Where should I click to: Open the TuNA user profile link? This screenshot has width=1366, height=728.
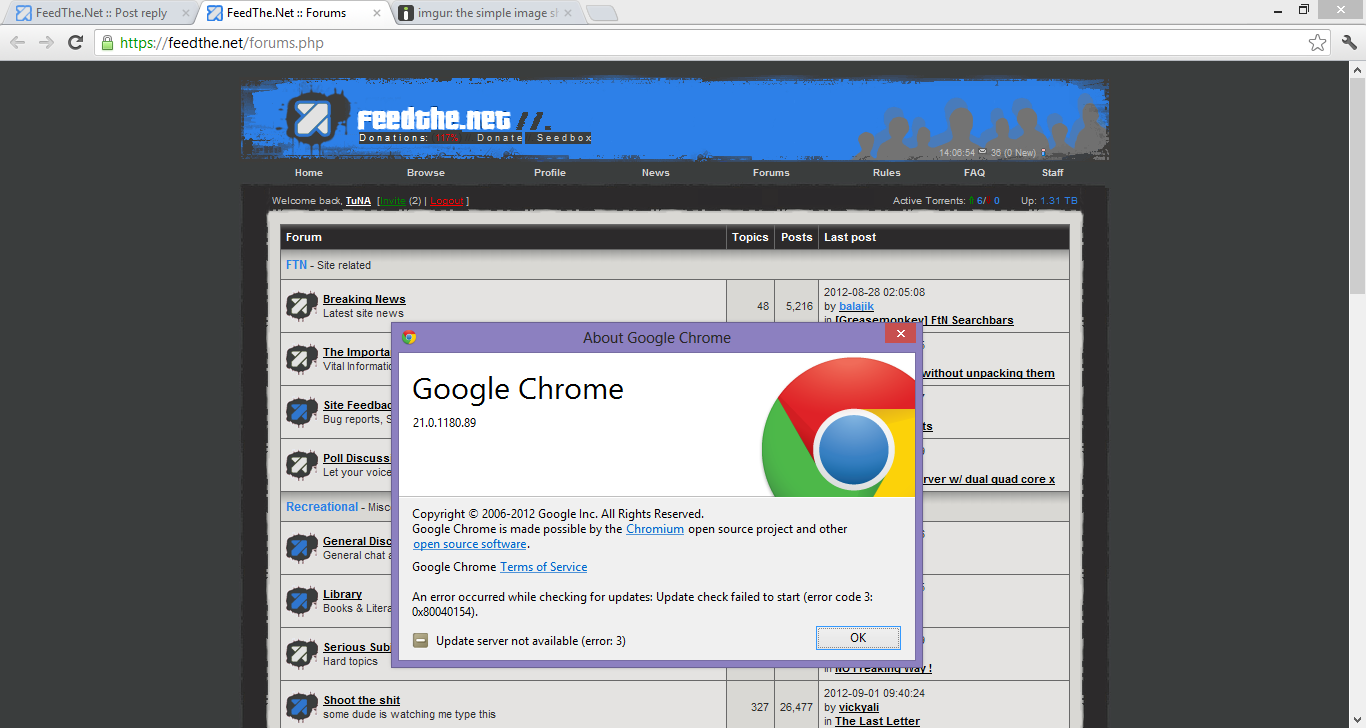(x=358, y=201)
